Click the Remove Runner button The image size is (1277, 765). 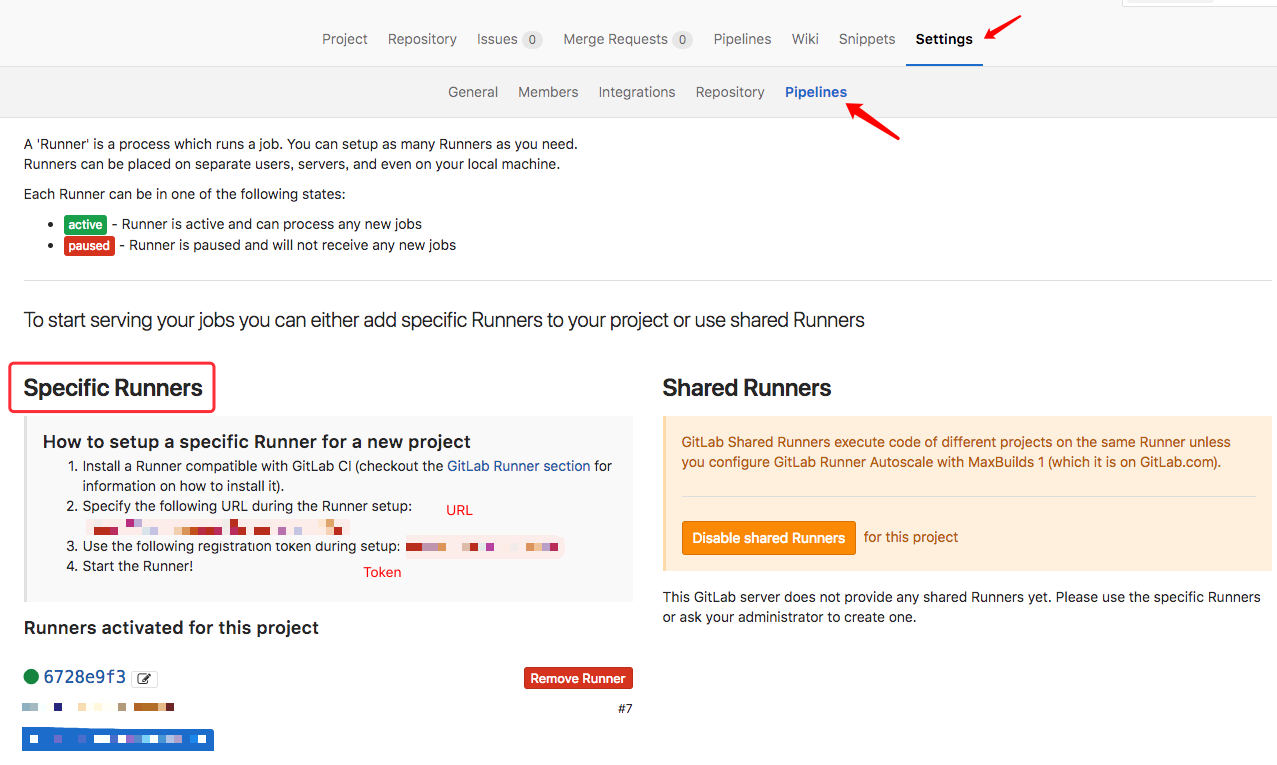tap(578, 678)
